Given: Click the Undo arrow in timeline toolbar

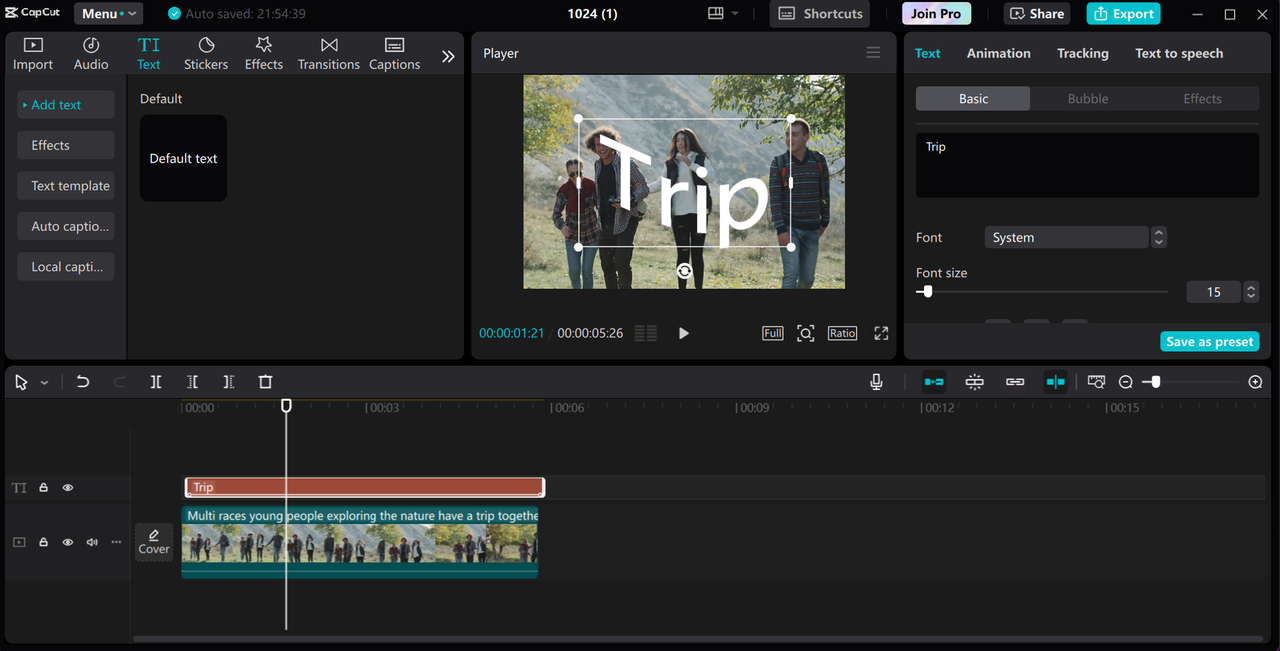Looking at the screenshot, I should coord(83,382).
